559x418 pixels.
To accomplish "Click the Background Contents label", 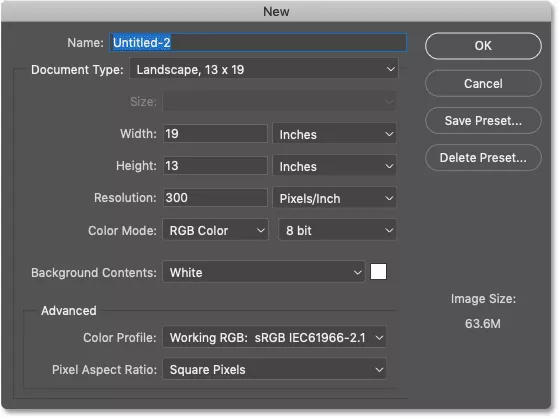I will (x=94, y=273).
